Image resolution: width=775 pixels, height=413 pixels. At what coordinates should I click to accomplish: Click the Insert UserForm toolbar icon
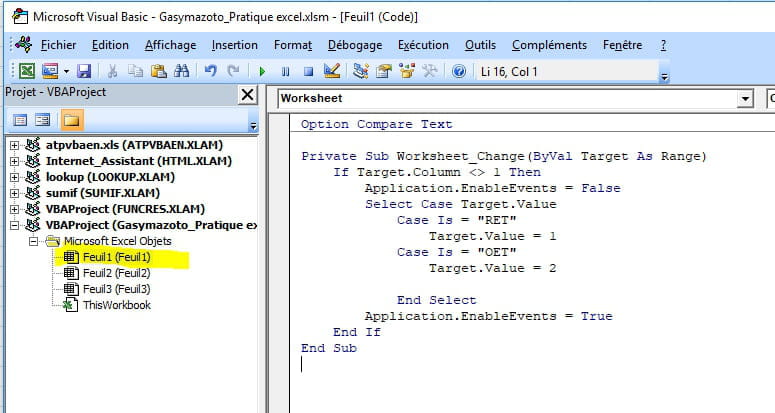pyautogui.click(x=50, y=71)
